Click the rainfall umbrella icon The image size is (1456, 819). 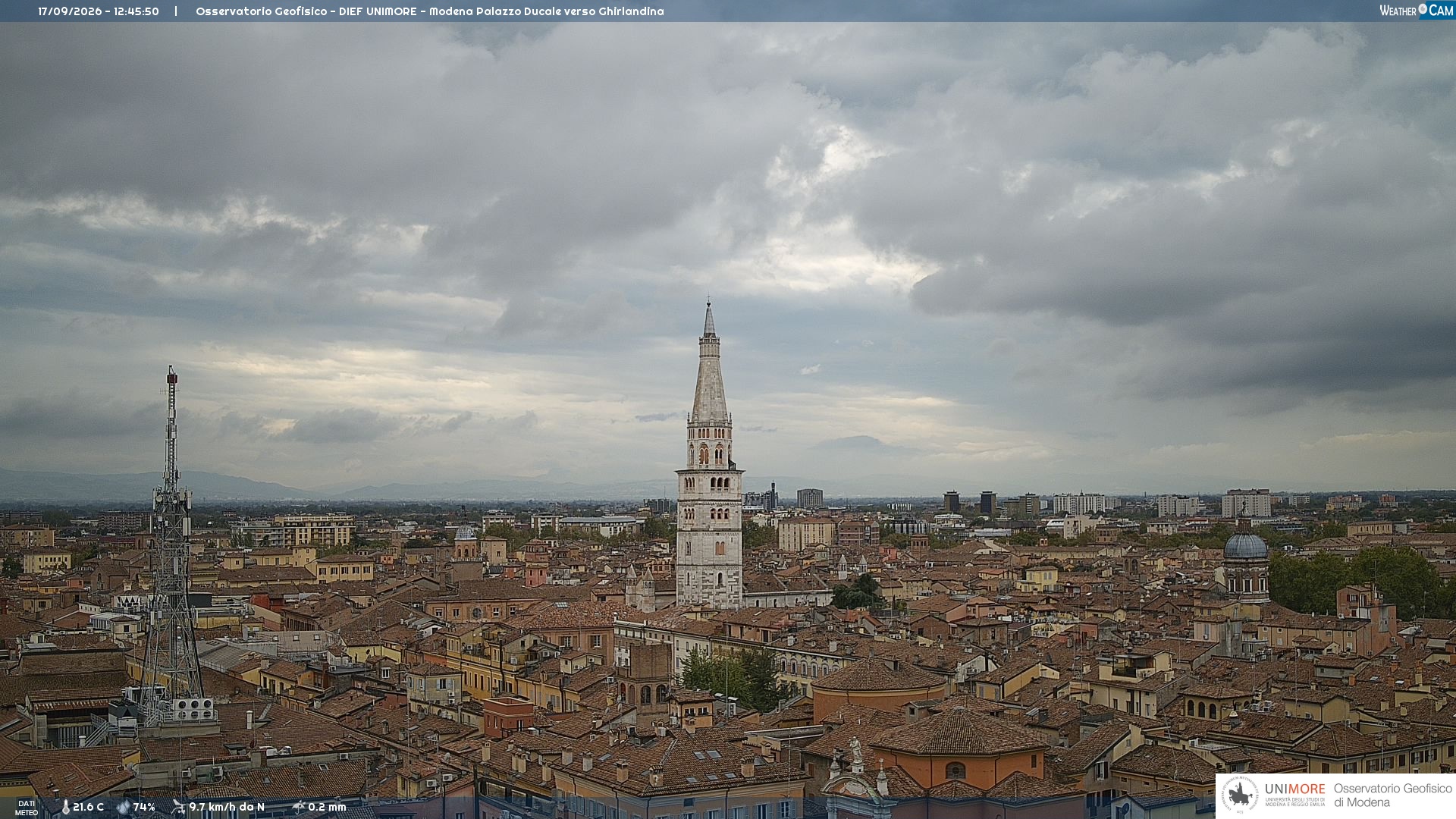[x=299, y=807]
